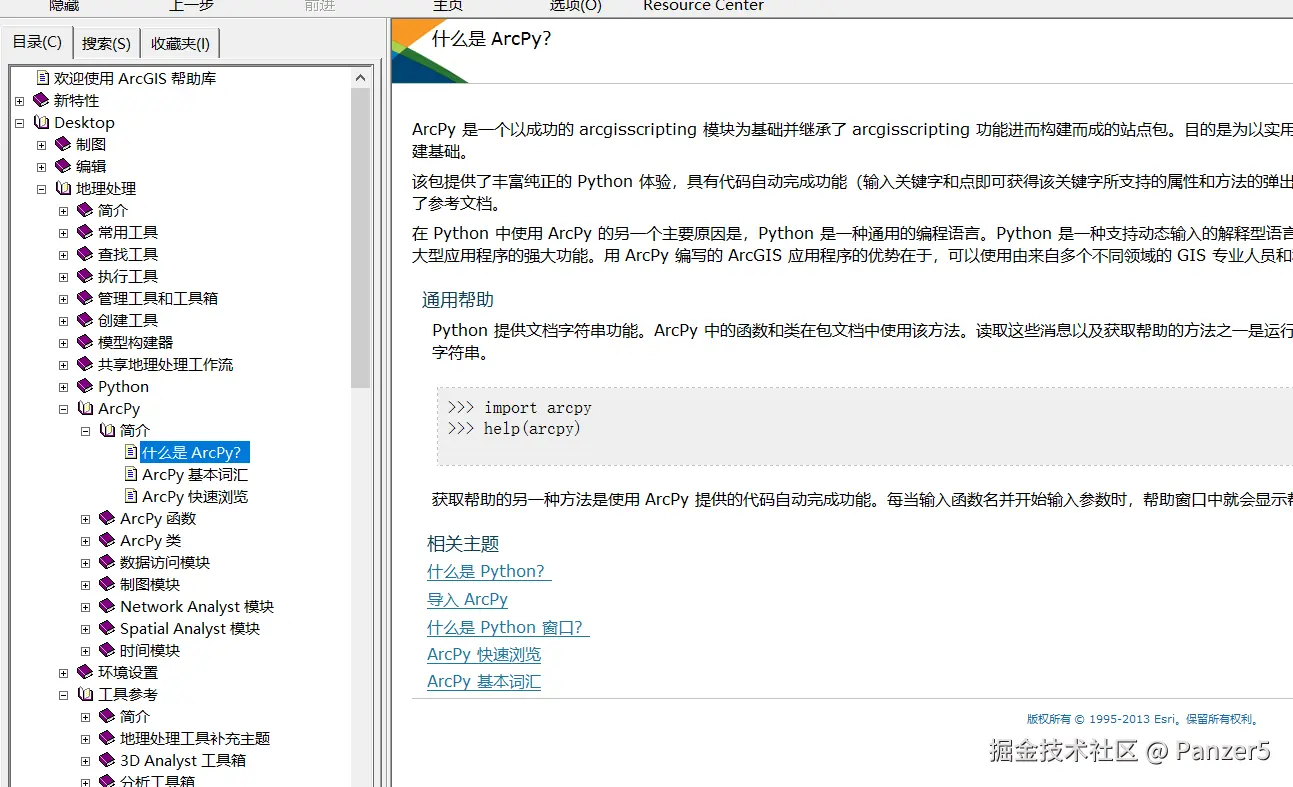The height and width of the screenshot is (787, 1293).
Task: Click the page icon beside 什么是 ArcPy?
Action: (x=131, y=452)
